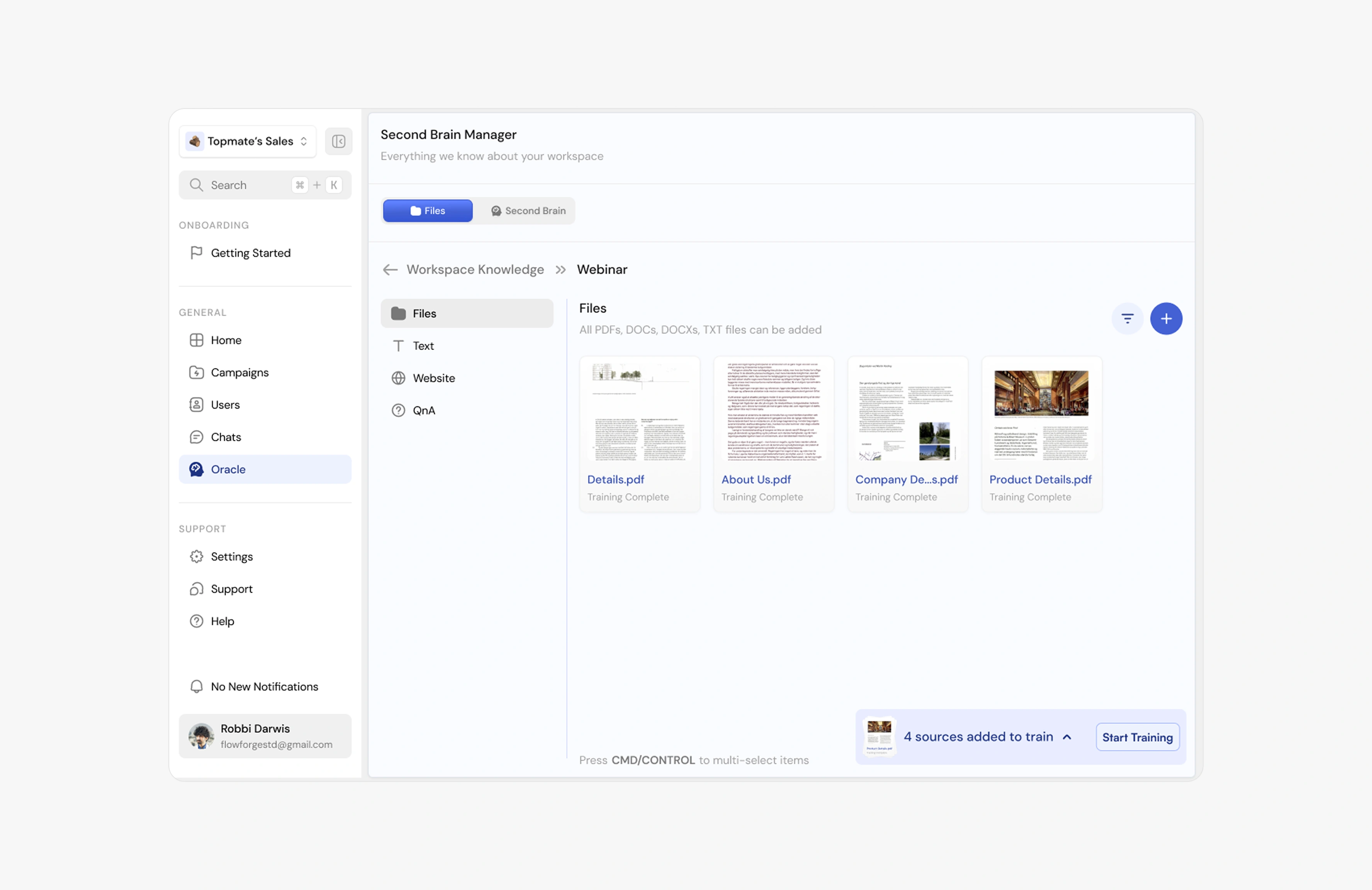The width and height of the screenshot is (1372, 890).
Task: Click Start Training button
Action: click(x=1137, y=737)
